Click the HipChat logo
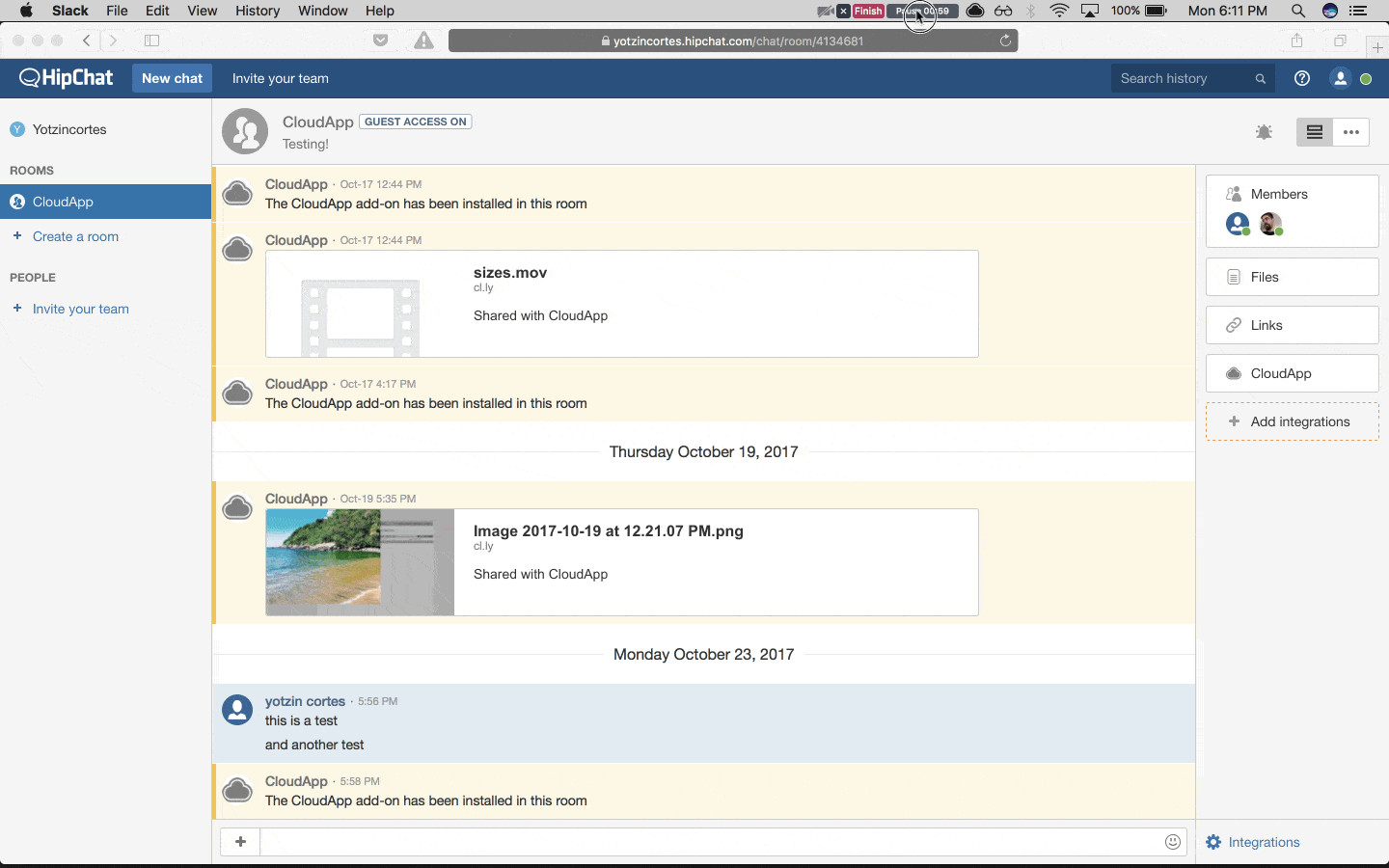Image resolution: width=1389 pixels, height=868 pixels. click(x=67, y=78)
